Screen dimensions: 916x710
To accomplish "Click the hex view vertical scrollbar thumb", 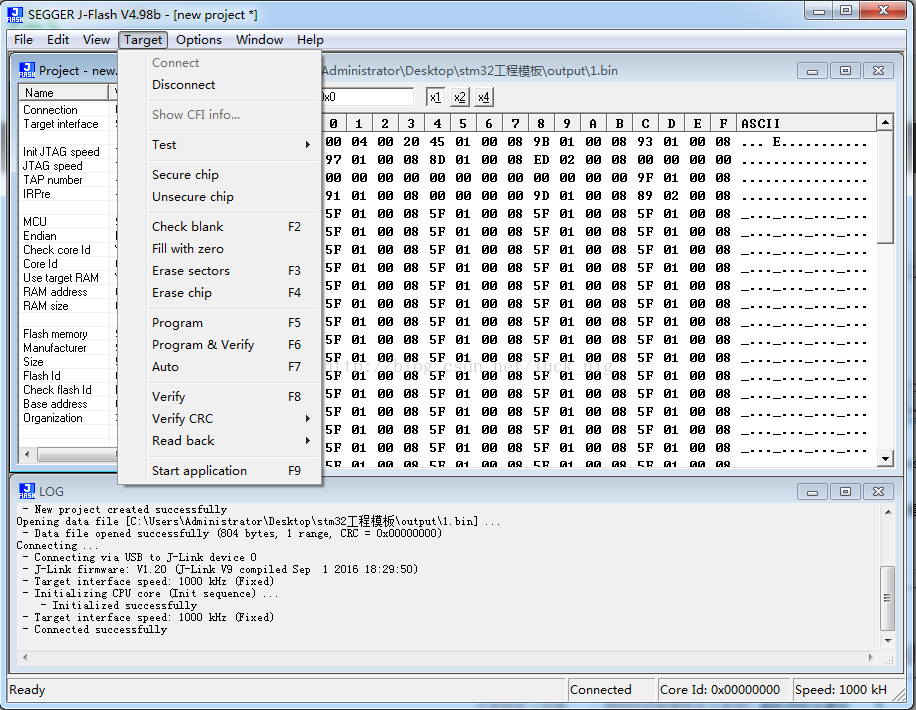I will point(886,187).
